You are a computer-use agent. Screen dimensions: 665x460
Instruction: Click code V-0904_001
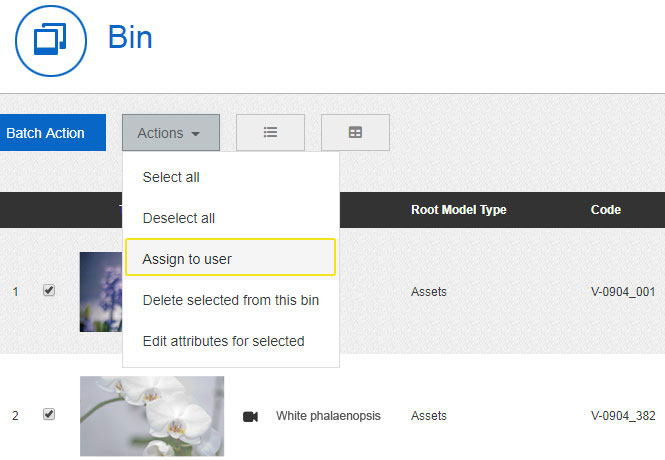622,292
